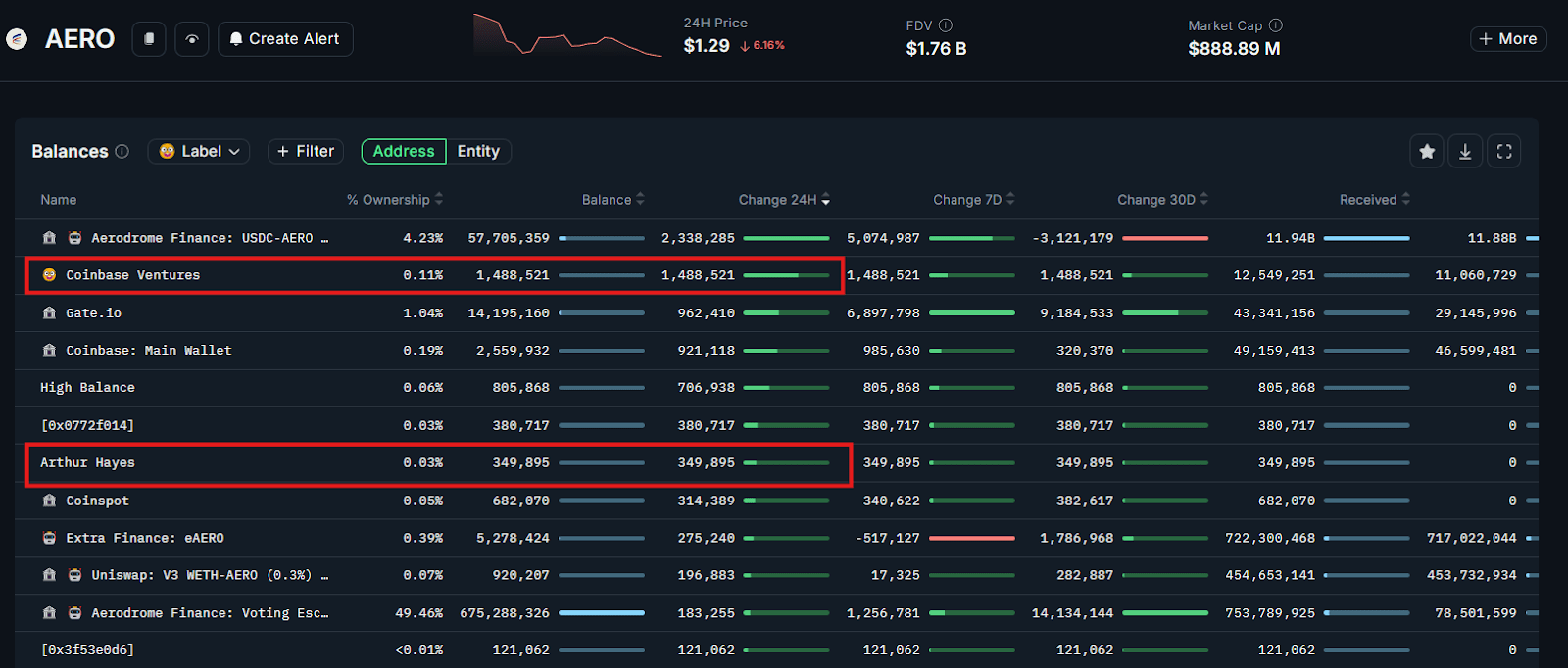
Task: Click the balance bar for Aerodrome Voting Escrow
Action: point(602,613)
